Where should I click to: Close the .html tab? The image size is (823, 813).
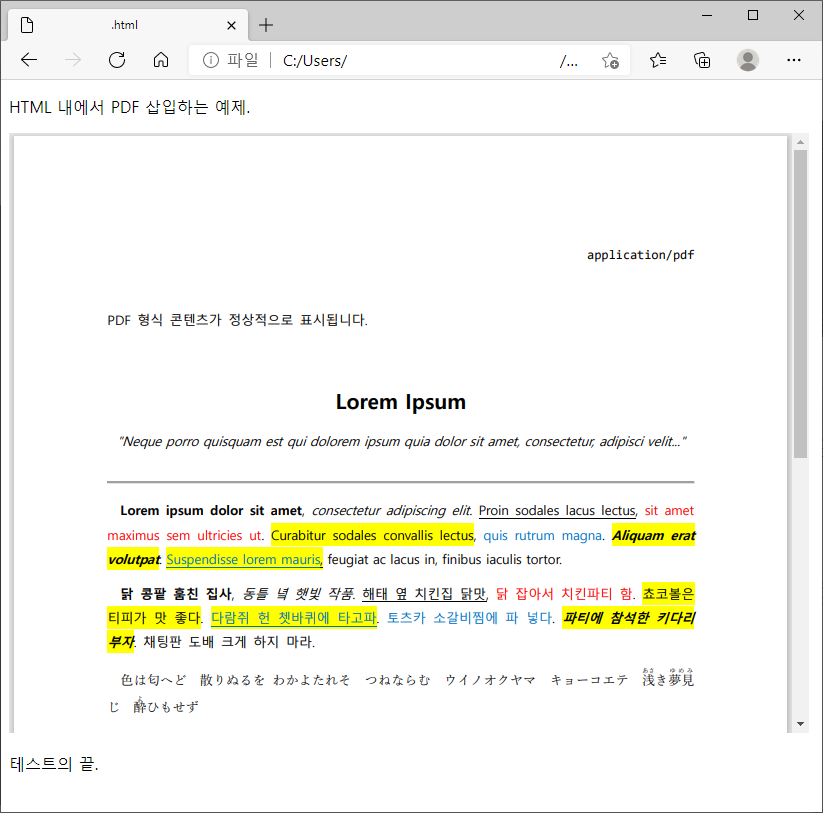(231, 25)
